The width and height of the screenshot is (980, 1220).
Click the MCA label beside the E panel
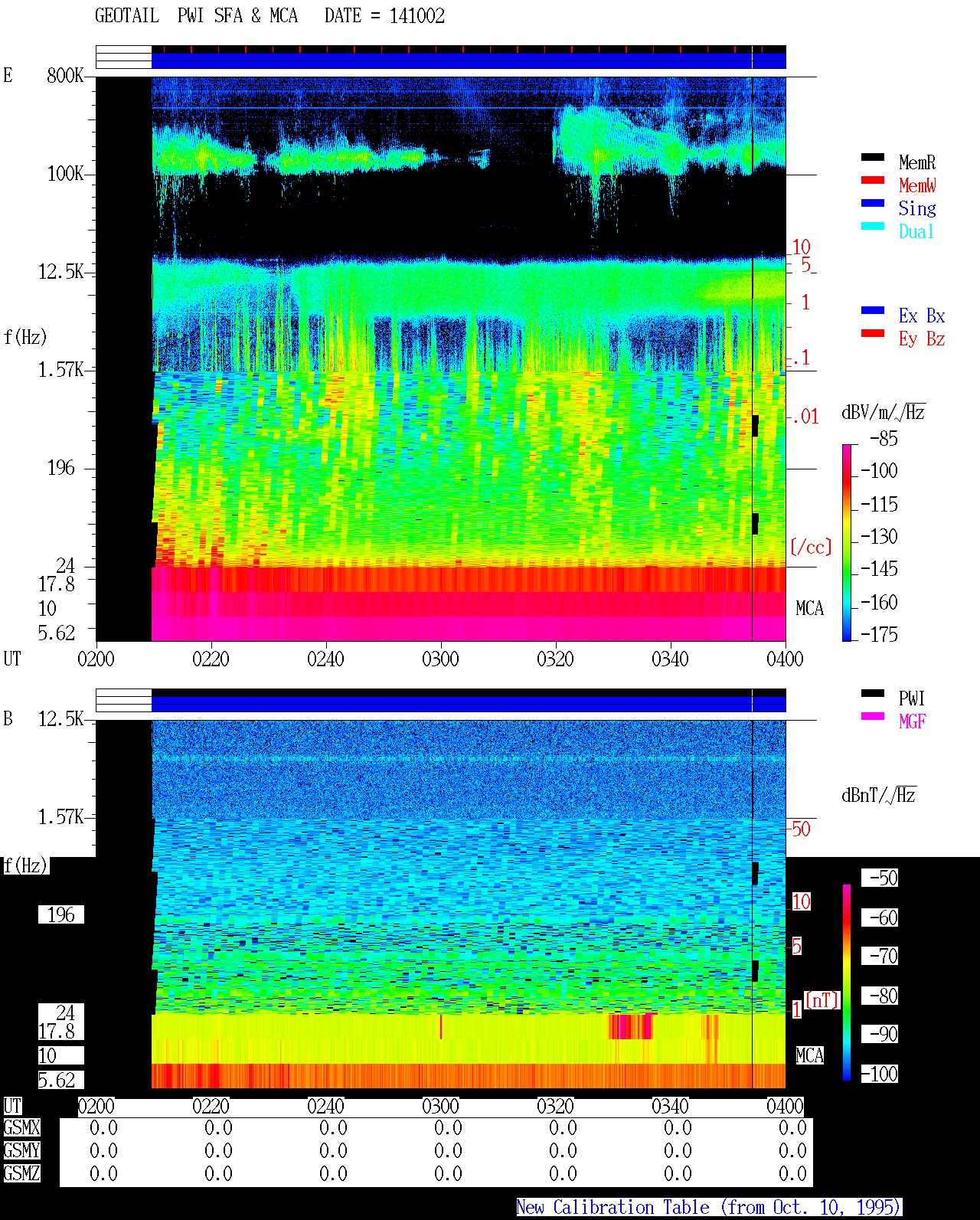pyautogui.click(x=809, y=608)
